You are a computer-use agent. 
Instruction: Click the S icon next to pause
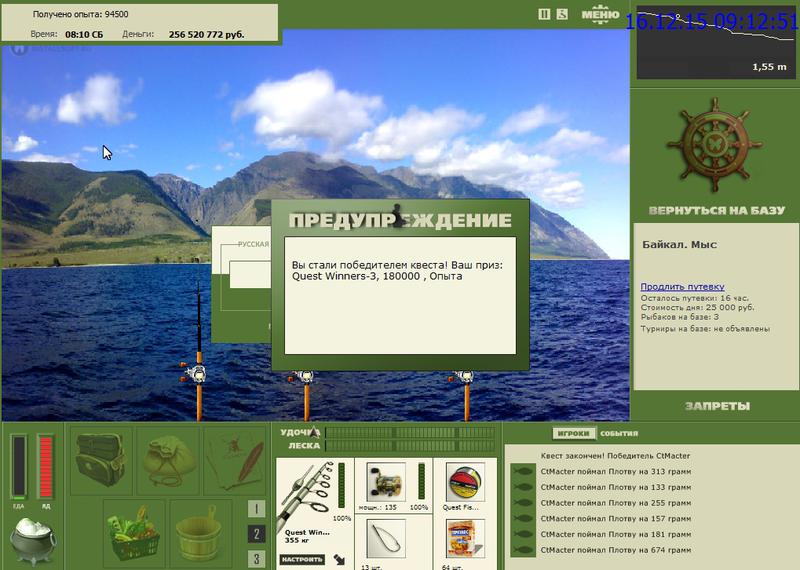coord(562,14)
